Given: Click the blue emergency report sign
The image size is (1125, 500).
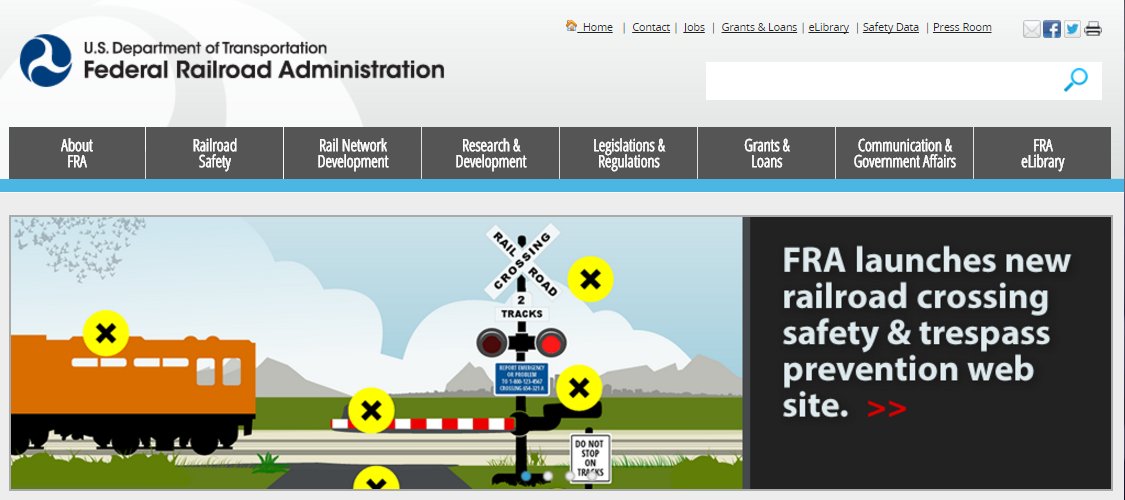Looking at the screenshot, I should (x=522, y=379).
